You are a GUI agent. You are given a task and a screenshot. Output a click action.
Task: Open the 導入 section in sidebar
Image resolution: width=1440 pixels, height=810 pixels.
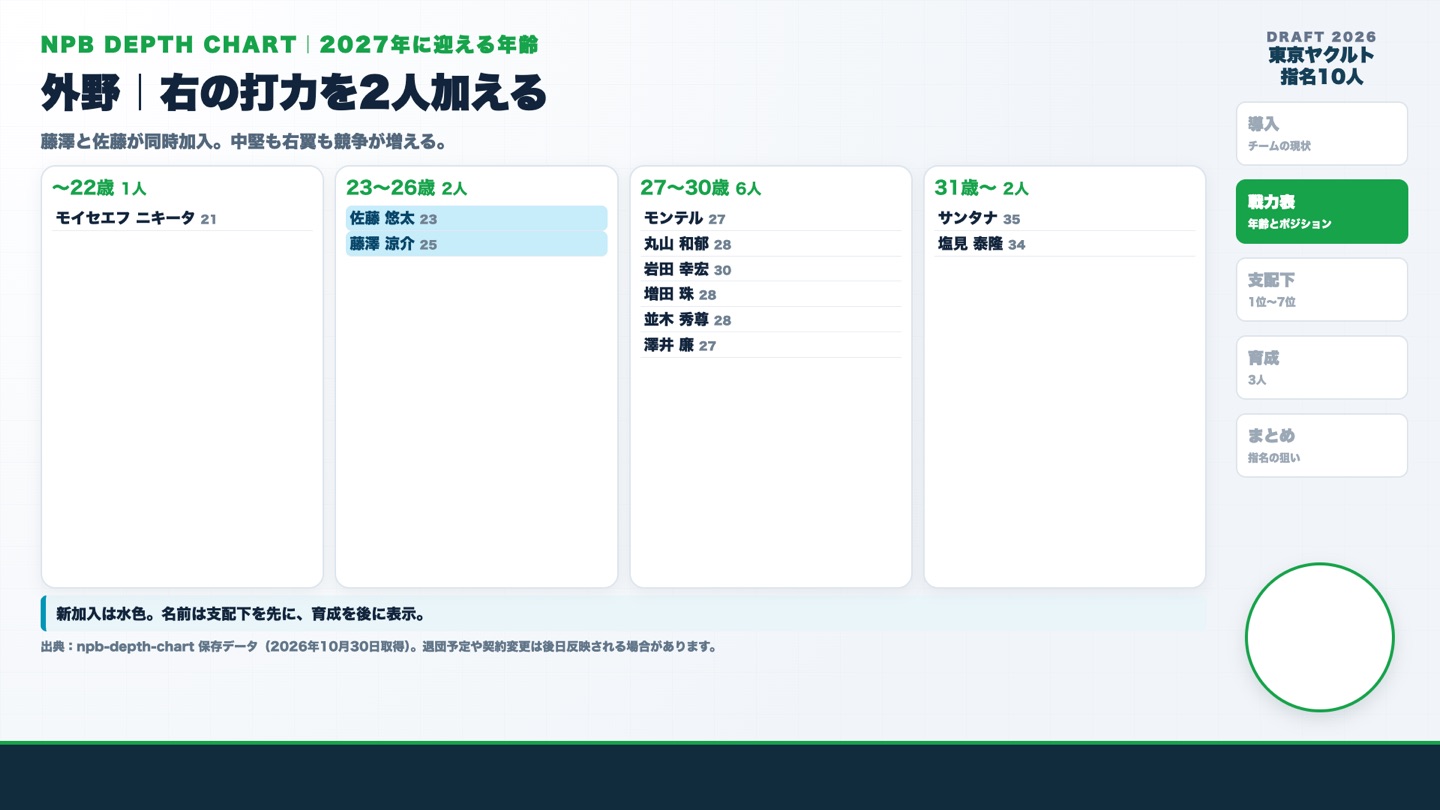click(x=1321, y=134)
